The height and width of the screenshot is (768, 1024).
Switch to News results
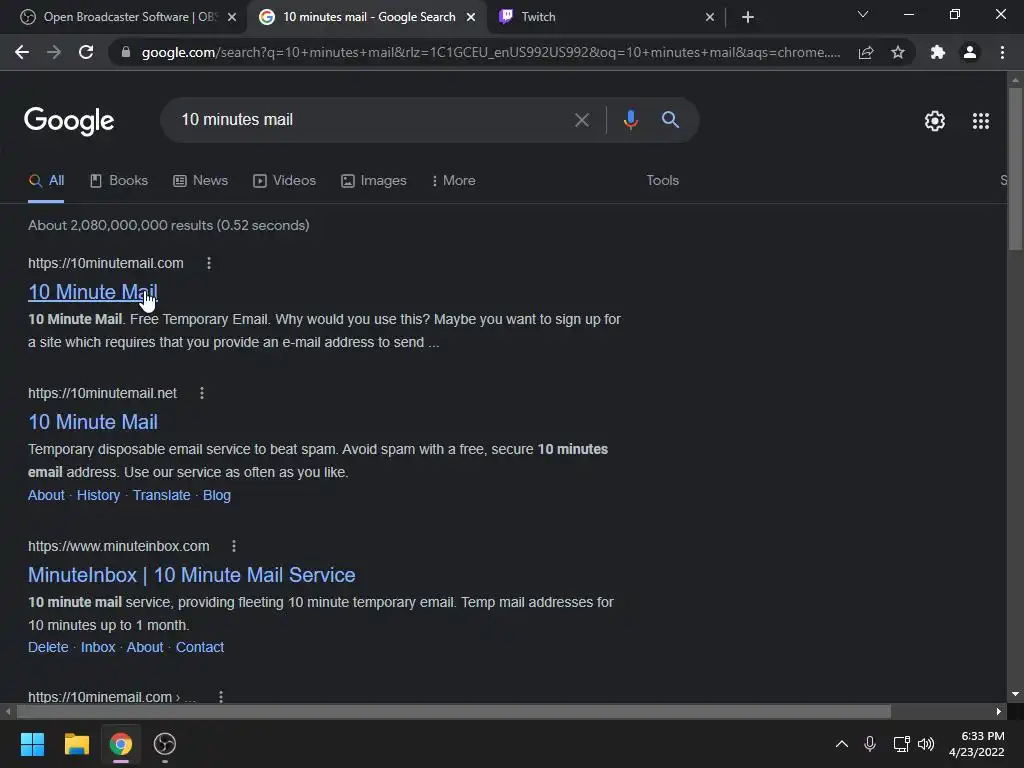tap(200, 181)
